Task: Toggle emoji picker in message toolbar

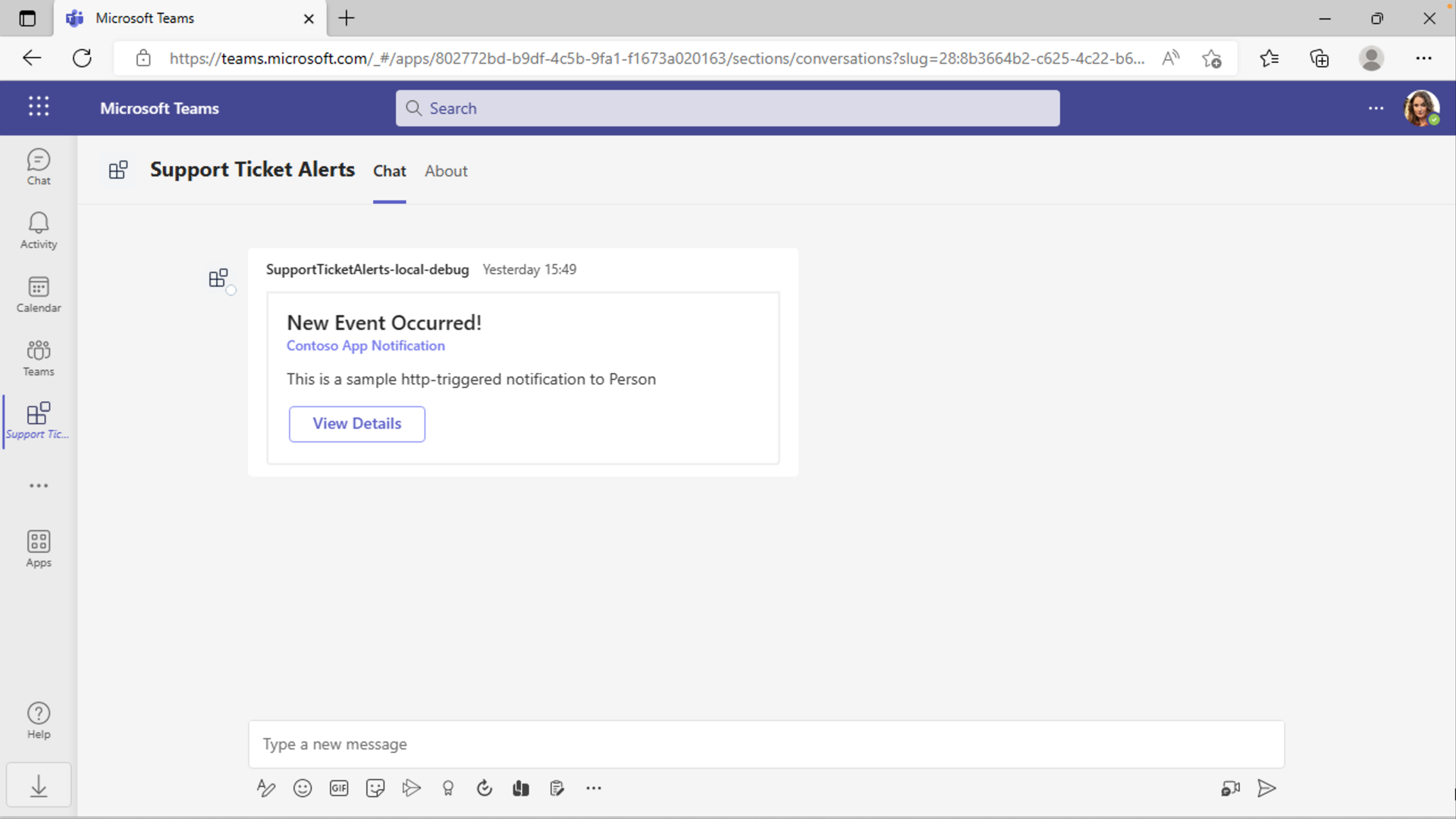Action: coord(302,789)
